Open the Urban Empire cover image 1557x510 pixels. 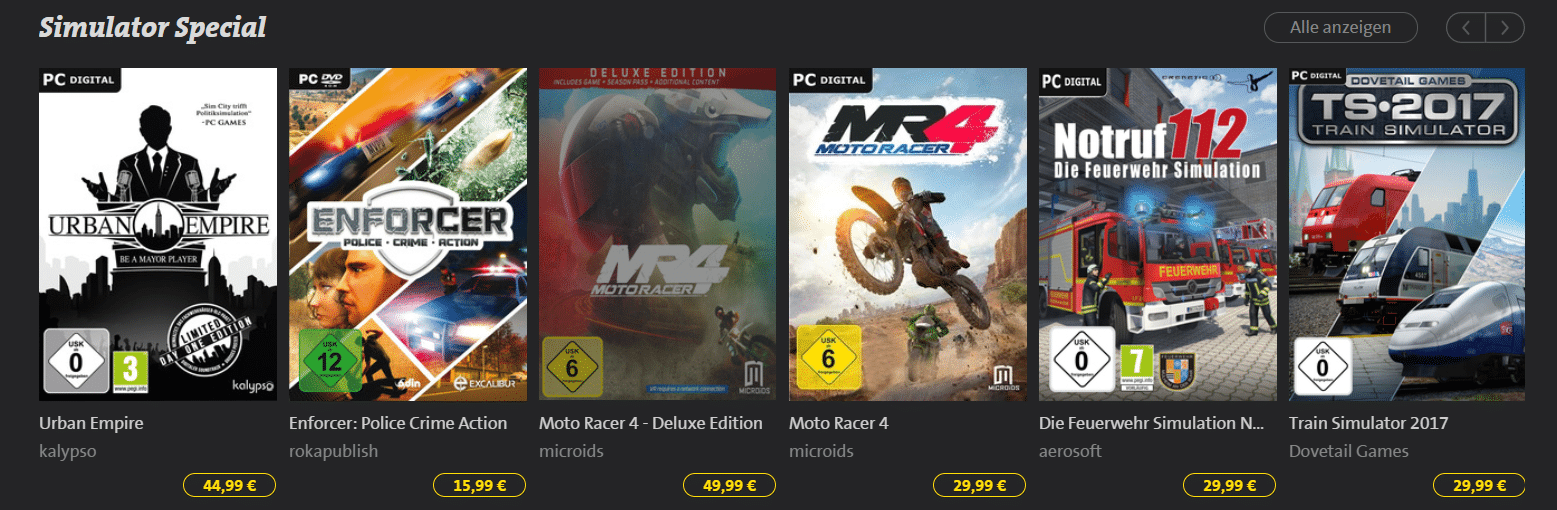pyautogui.click(x=158, y=234)
